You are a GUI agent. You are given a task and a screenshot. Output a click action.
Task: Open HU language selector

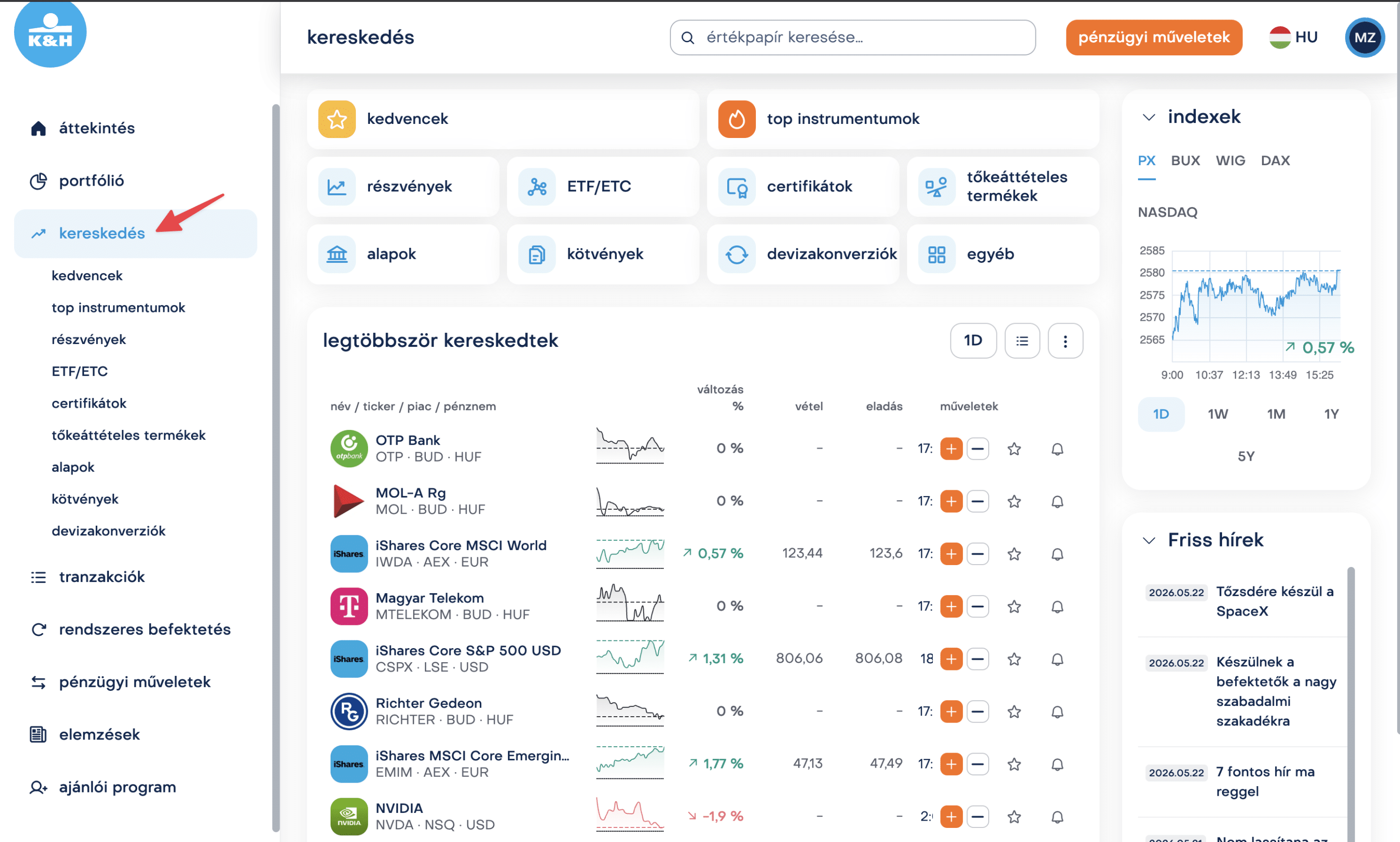tap(1294, 37)
